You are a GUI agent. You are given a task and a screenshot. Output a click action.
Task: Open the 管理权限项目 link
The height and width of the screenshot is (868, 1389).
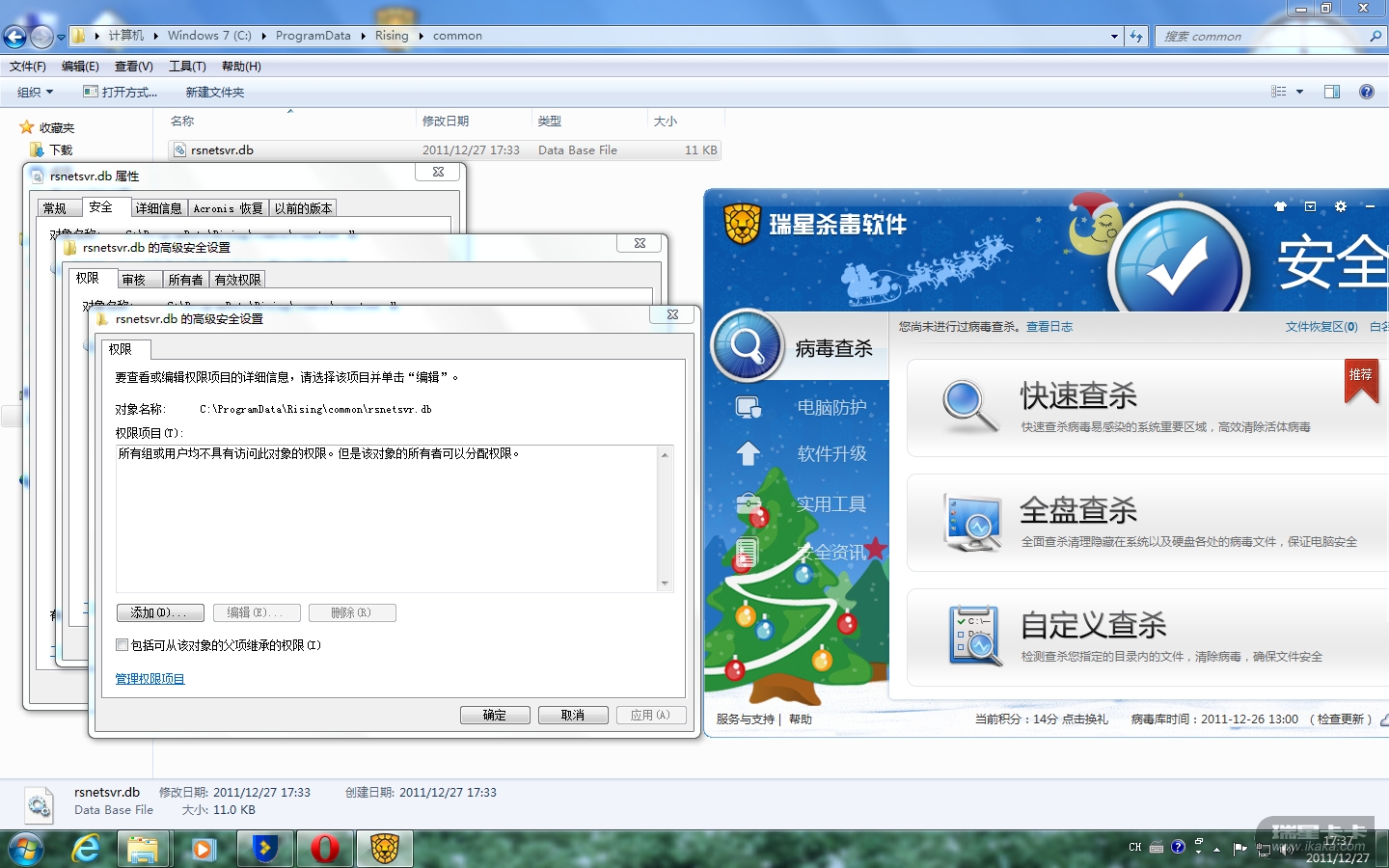click(x=150, y=679)
